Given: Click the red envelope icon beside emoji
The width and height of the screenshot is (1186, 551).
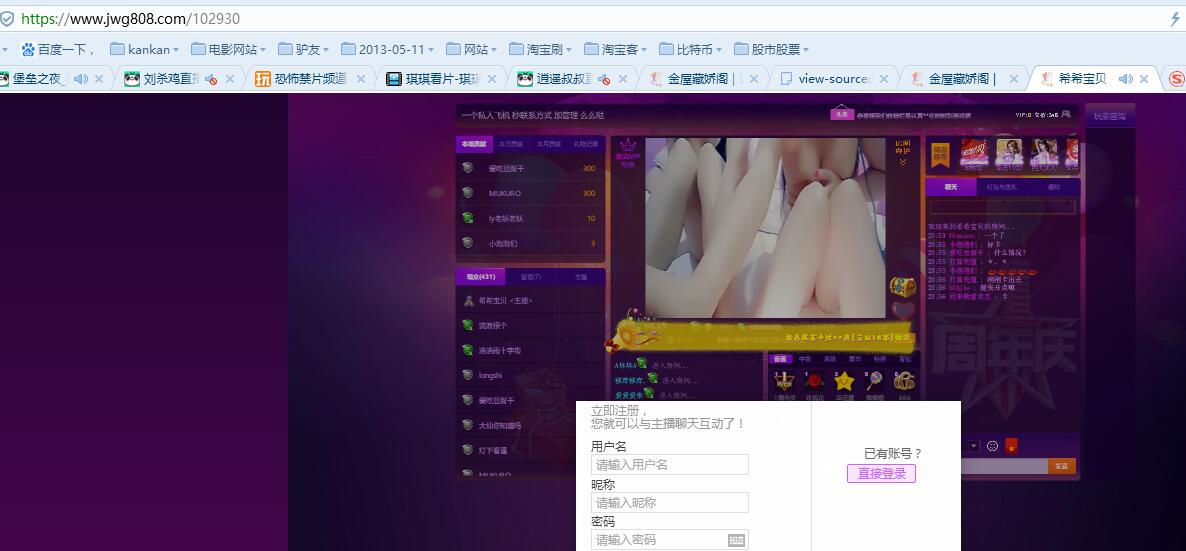Looking at the screenshot, I should 1010,446.
